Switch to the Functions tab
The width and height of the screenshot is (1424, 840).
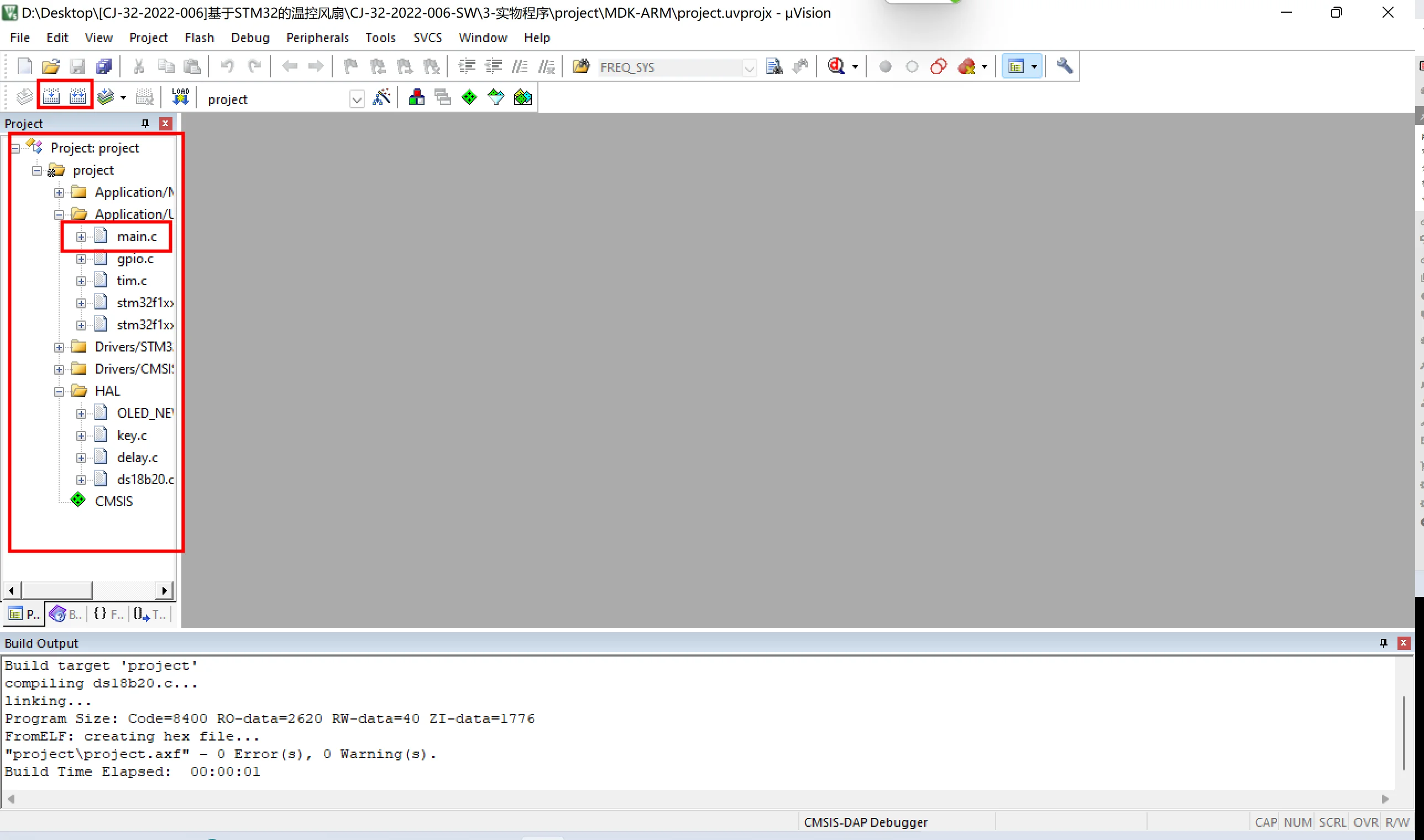[x=108, y=614]
